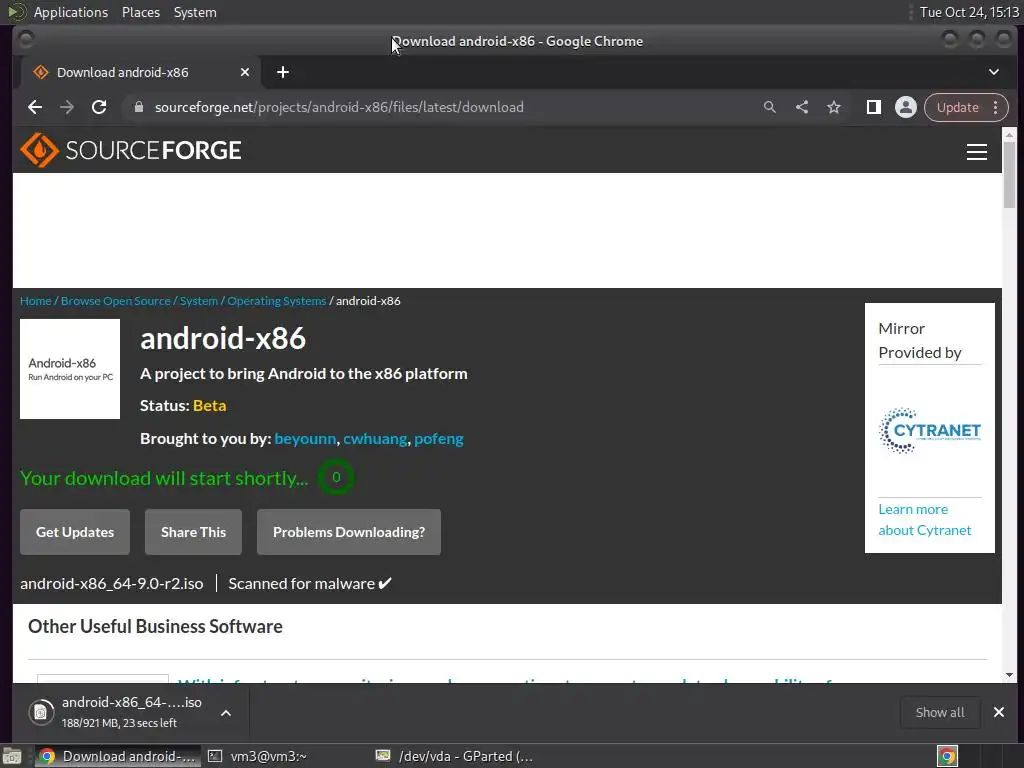Click the clock showing Tue Oct 24

coord(969,12)
